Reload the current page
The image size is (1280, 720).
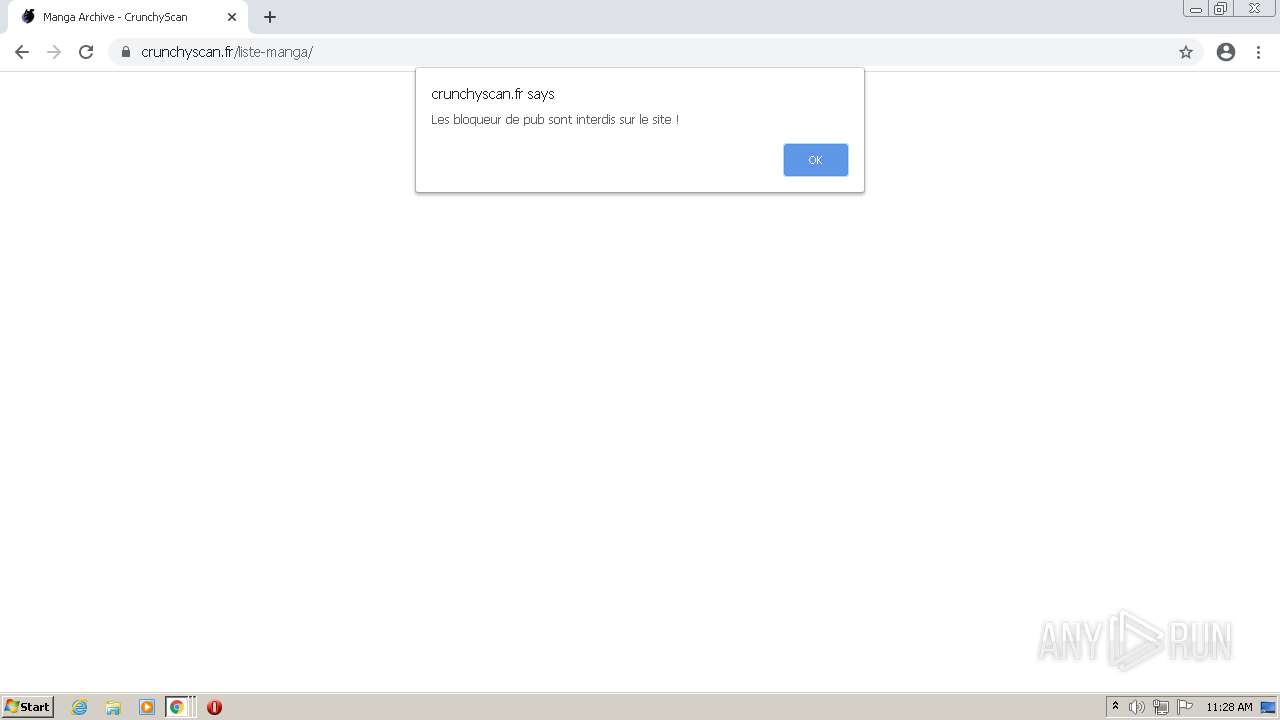pyautogui.click(x=86, y=52)
